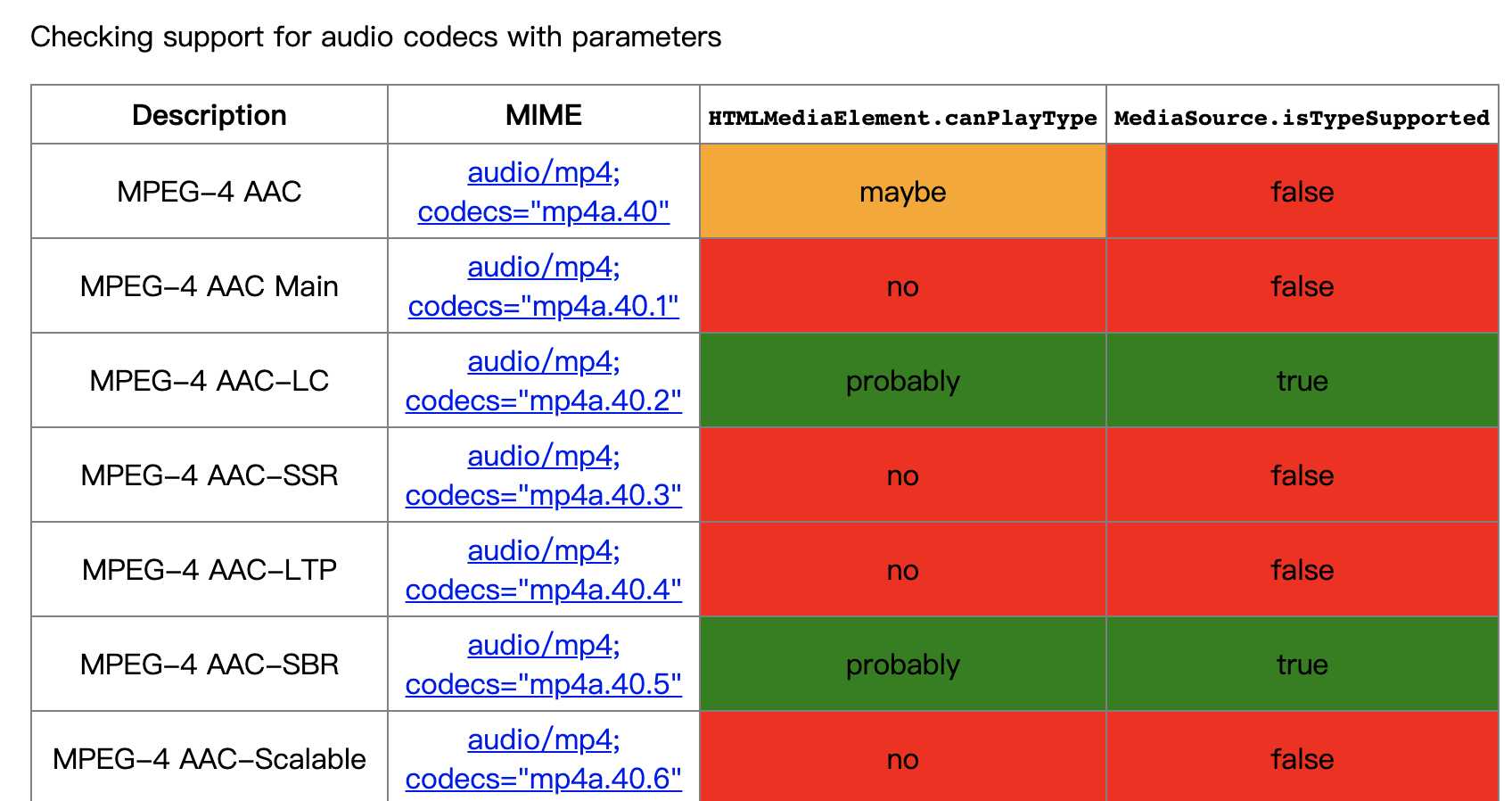Click the page heading about audio codecs
This screenshot has width=1512, height=801.
tap(375, 37)
